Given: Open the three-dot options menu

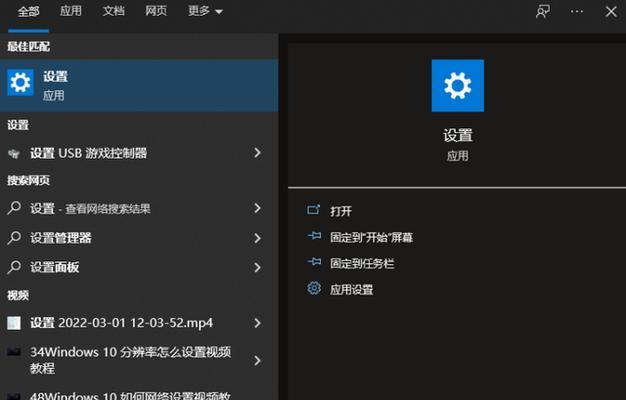Looking at the screenshot, I should [x=576, y=12].
